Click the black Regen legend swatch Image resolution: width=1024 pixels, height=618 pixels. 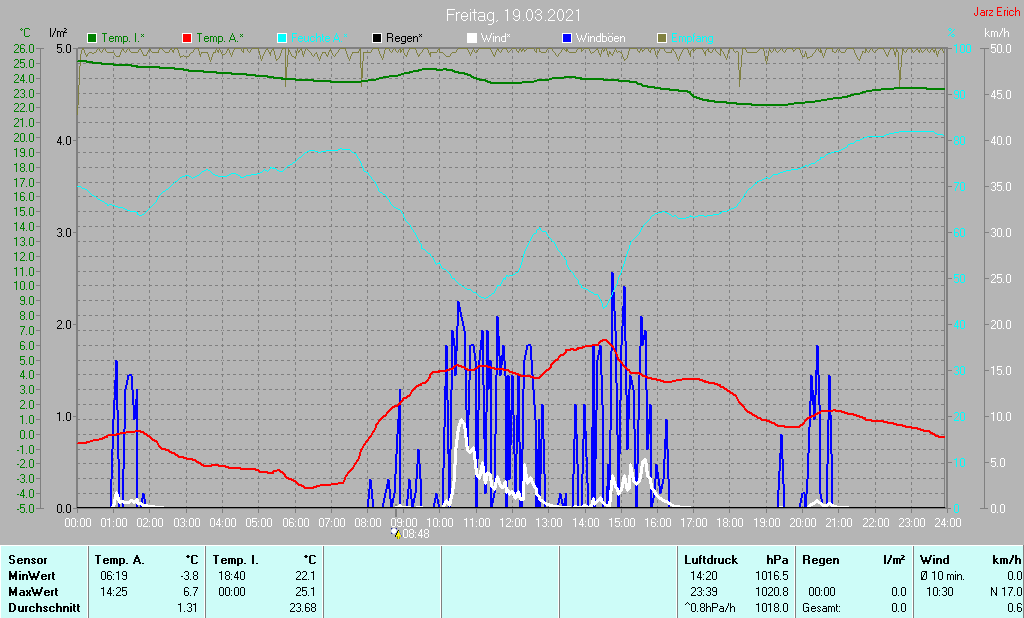(x=377, y=39)
